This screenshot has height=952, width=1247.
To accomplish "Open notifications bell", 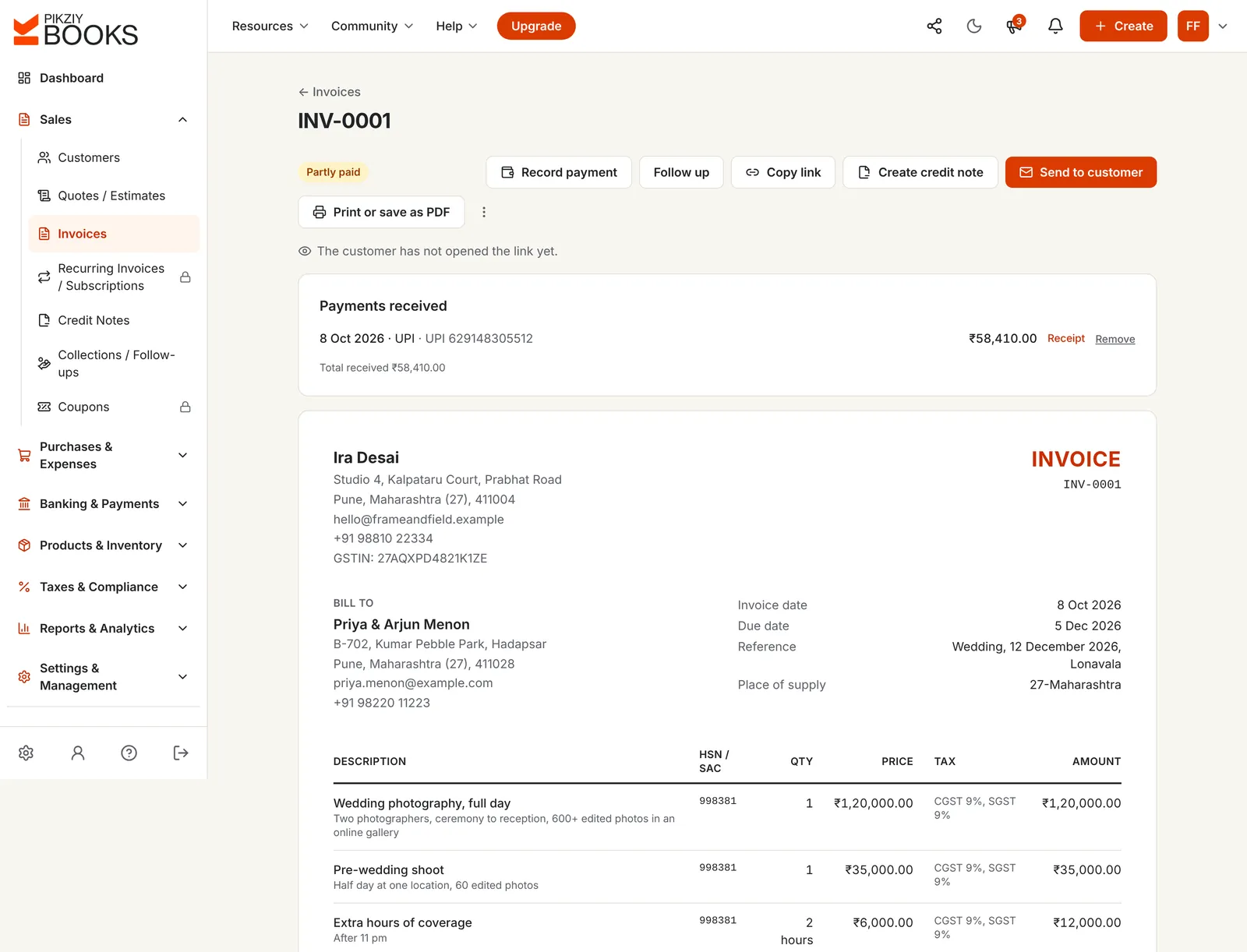I will (1055, 26).
